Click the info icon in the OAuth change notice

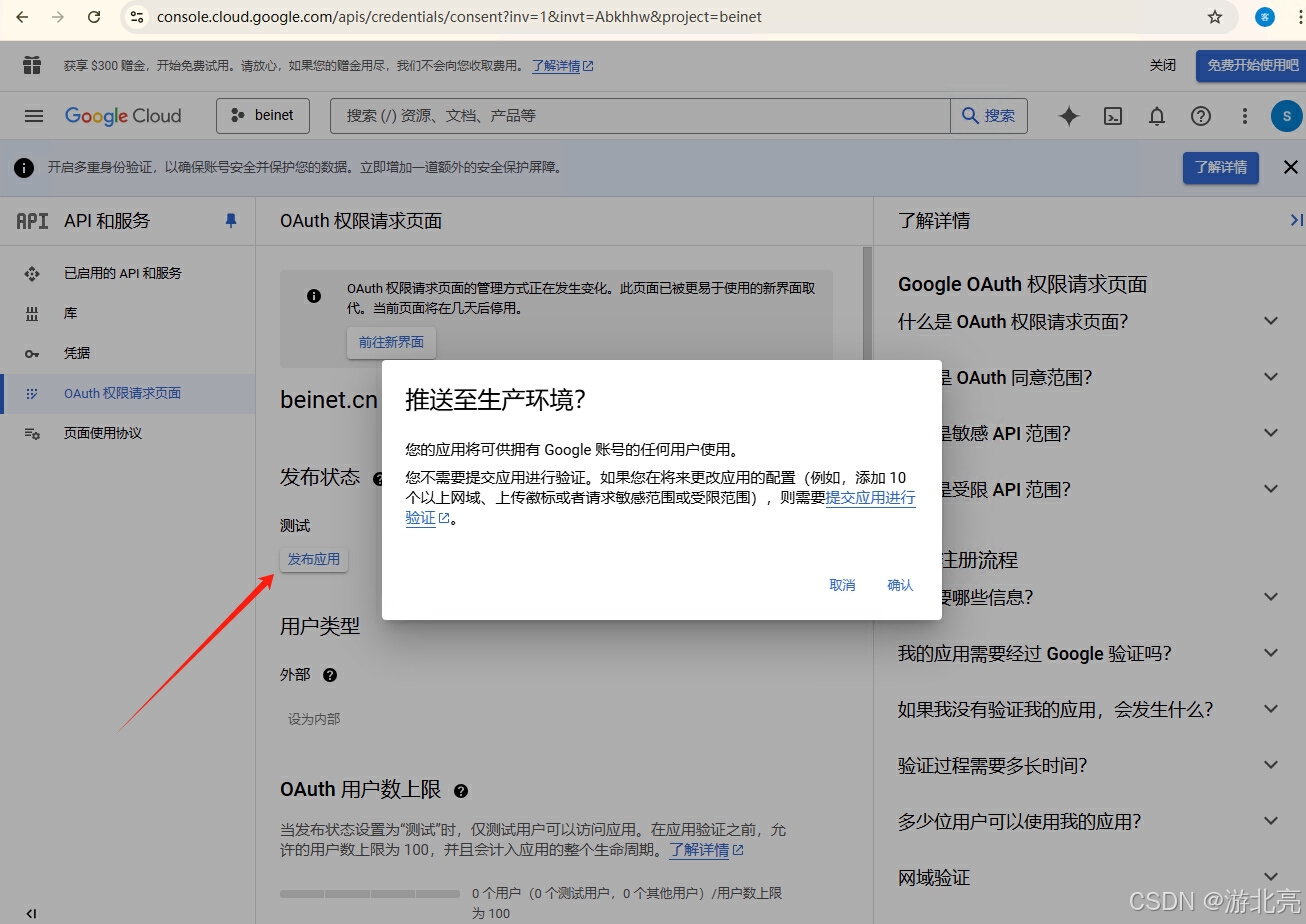pyautogui.click(x=314, y=296)
